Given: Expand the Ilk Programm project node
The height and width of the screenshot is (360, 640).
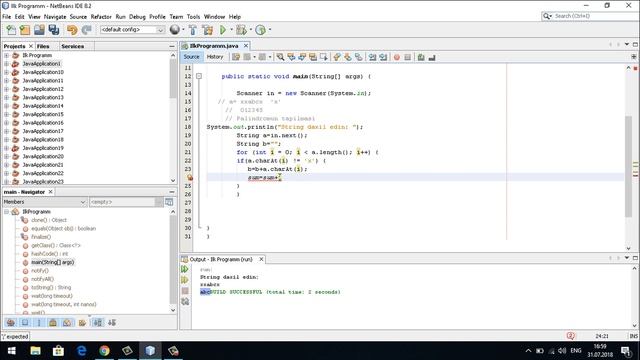Looking at the screenshot, I should (x=7, y=55).
